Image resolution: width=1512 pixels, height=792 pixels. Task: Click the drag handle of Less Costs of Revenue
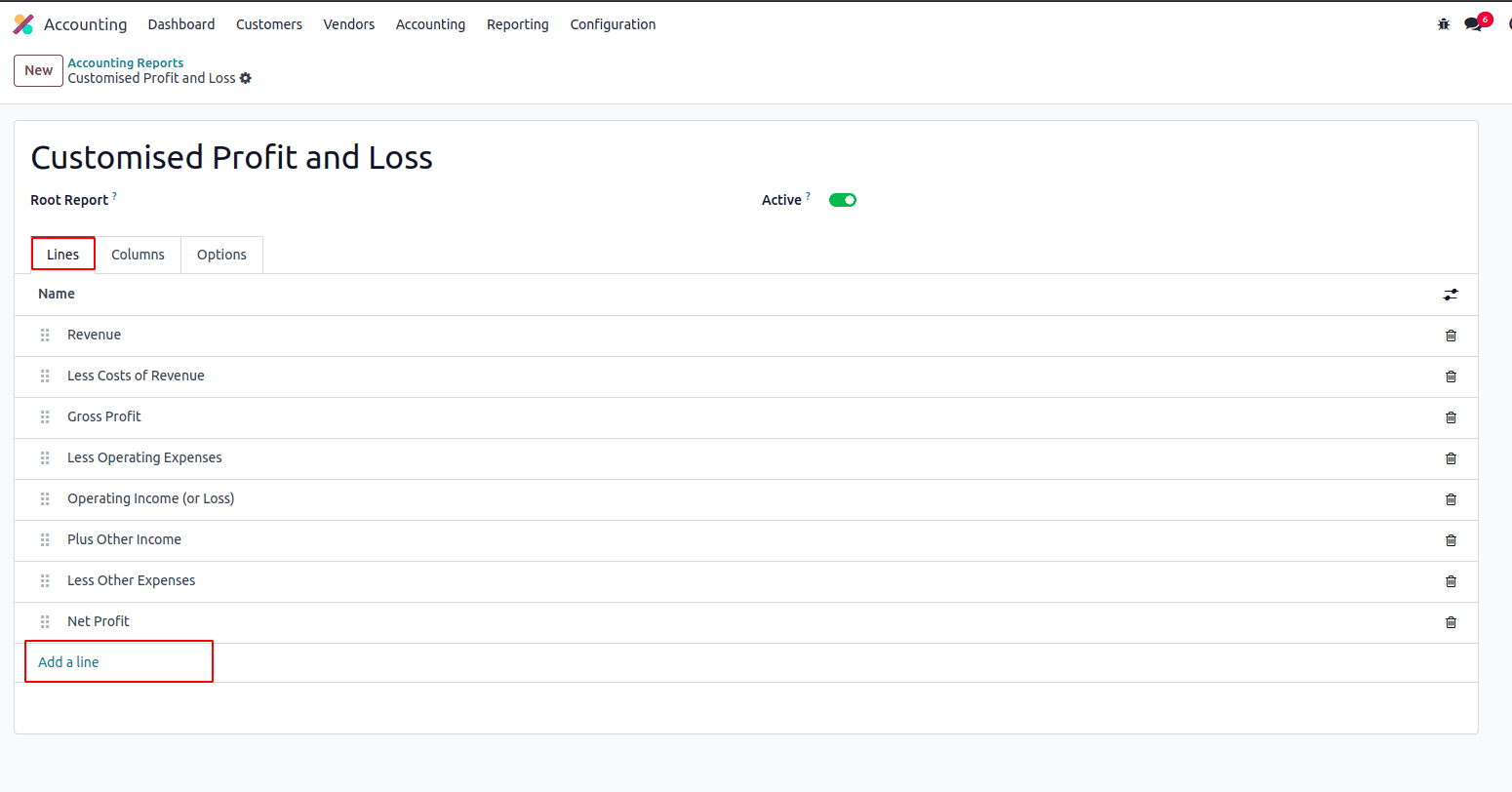tap(45, 376)
